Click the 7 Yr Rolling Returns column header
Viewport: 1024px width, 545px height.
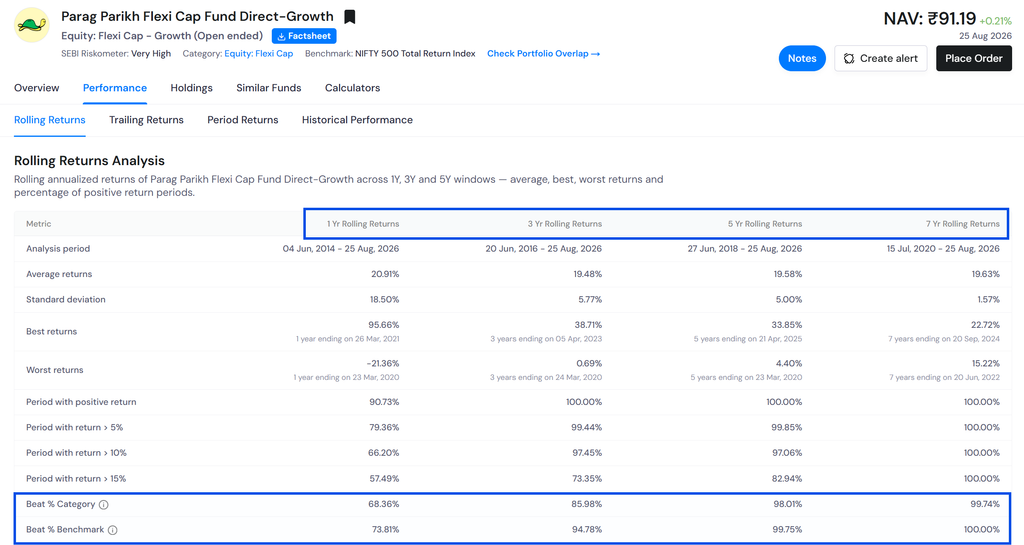pyautogui.click(x=963, y=224)
